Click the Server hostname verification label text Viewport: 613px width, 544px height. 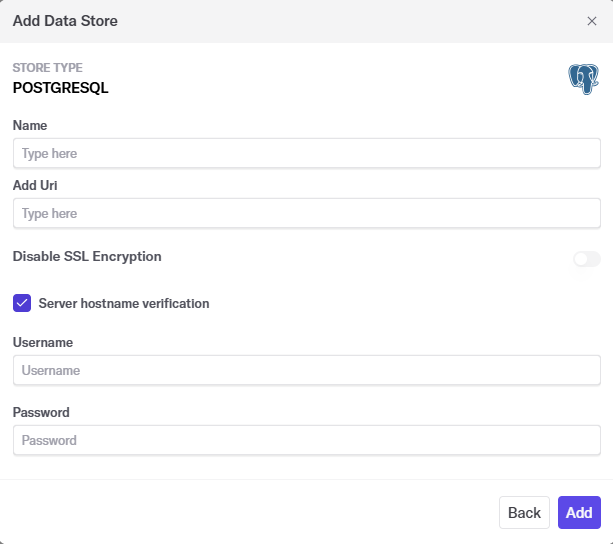click(x=123, y=303)
